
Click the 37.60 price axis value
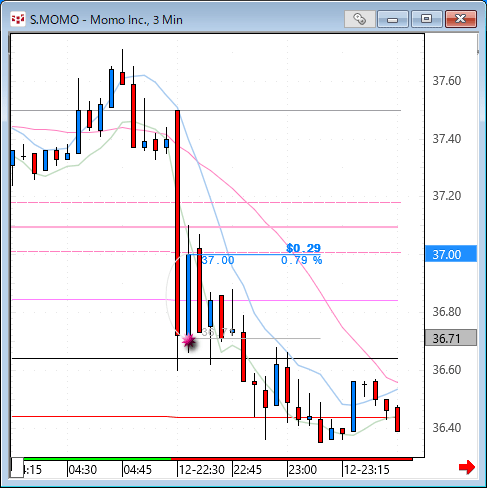[x=447, y=81]
